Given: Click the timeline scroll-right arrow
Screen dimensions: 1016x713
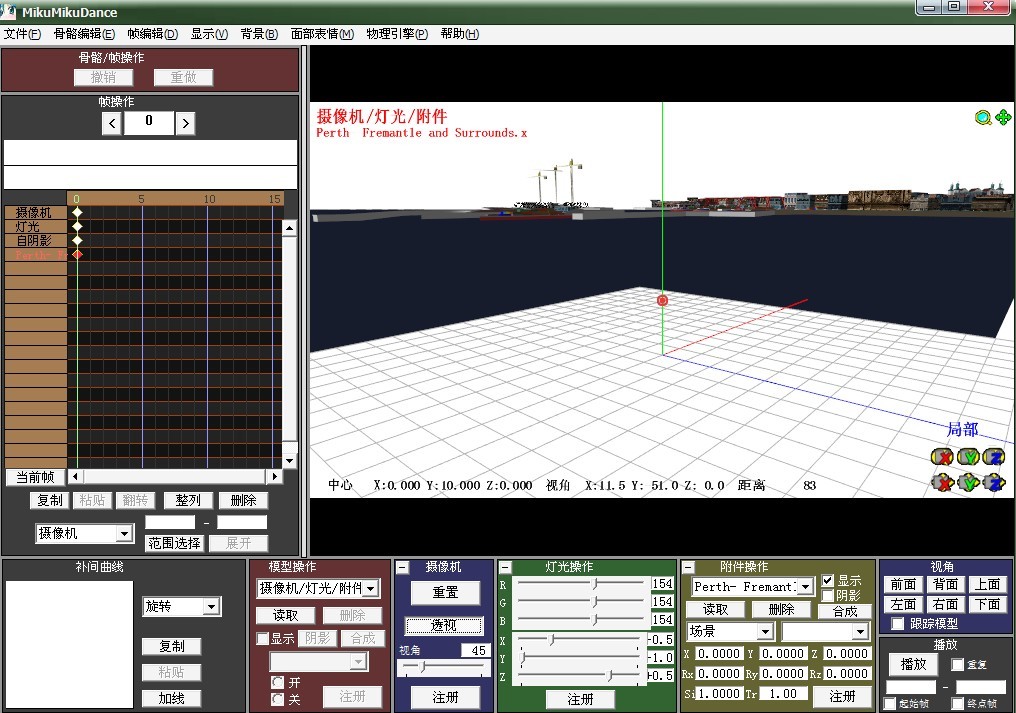Looking at the screenshot, I should click(x=275, y=476).
